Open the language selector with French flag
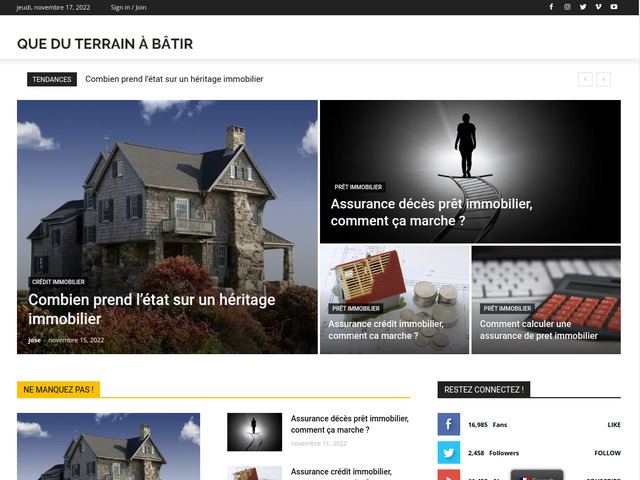 [537, 476]
